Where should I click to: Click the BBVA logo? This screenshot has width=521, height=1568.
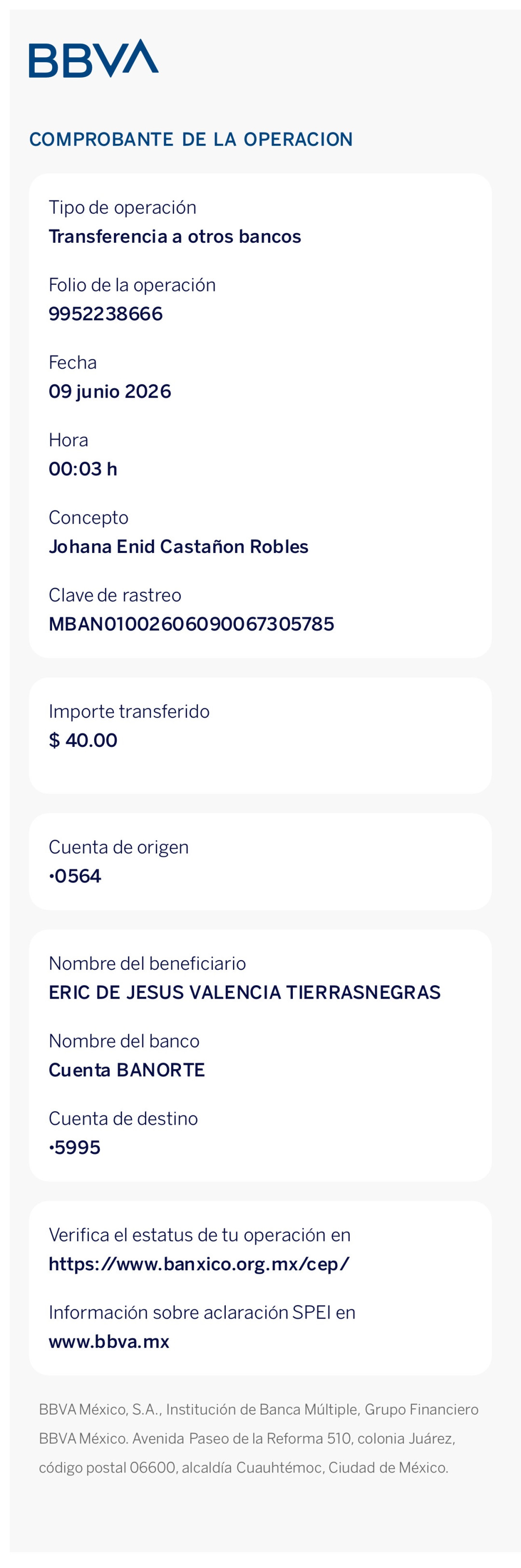(94, 58)
